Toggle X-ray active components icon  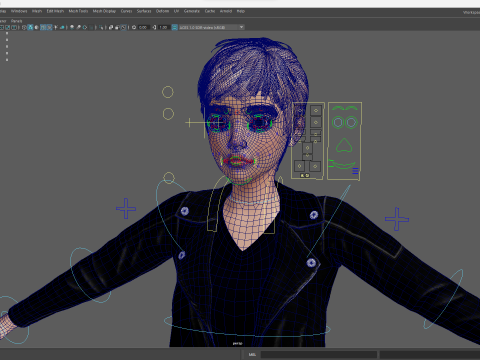(x=117, y=27)
